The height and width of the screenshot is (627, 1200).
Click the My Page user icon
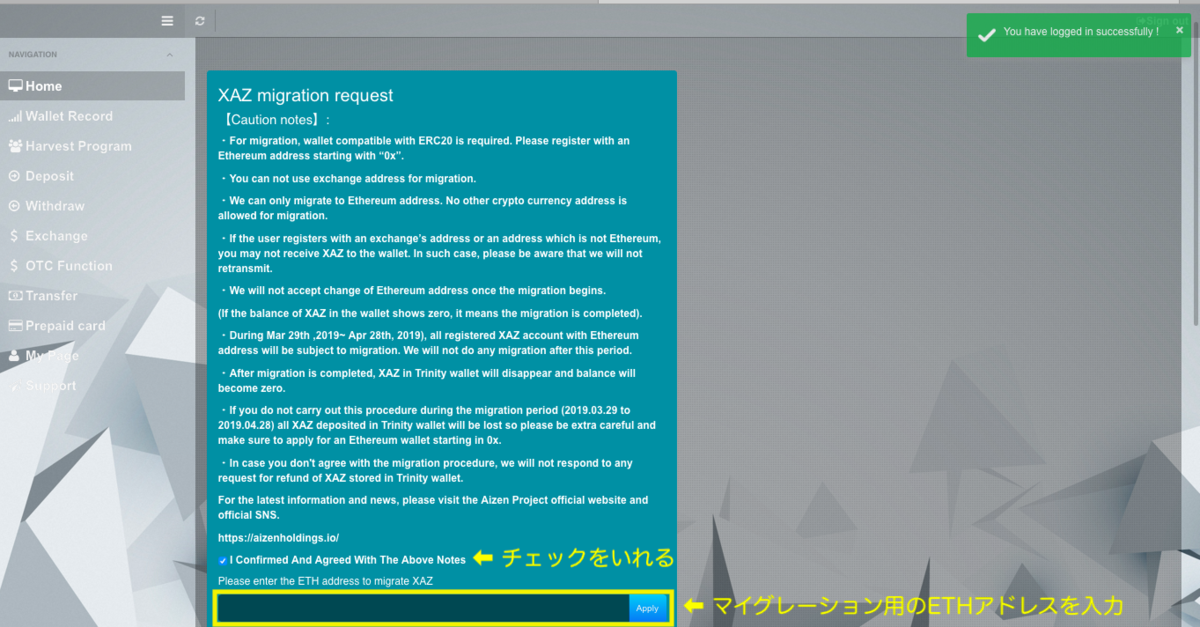point(14,356)
